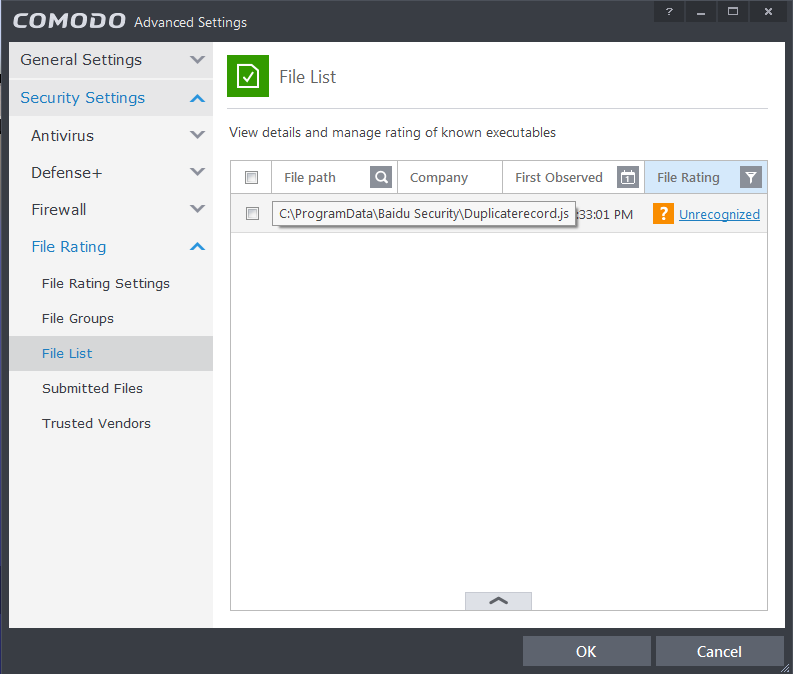Expand the General Settings section

tap(197, 60)
